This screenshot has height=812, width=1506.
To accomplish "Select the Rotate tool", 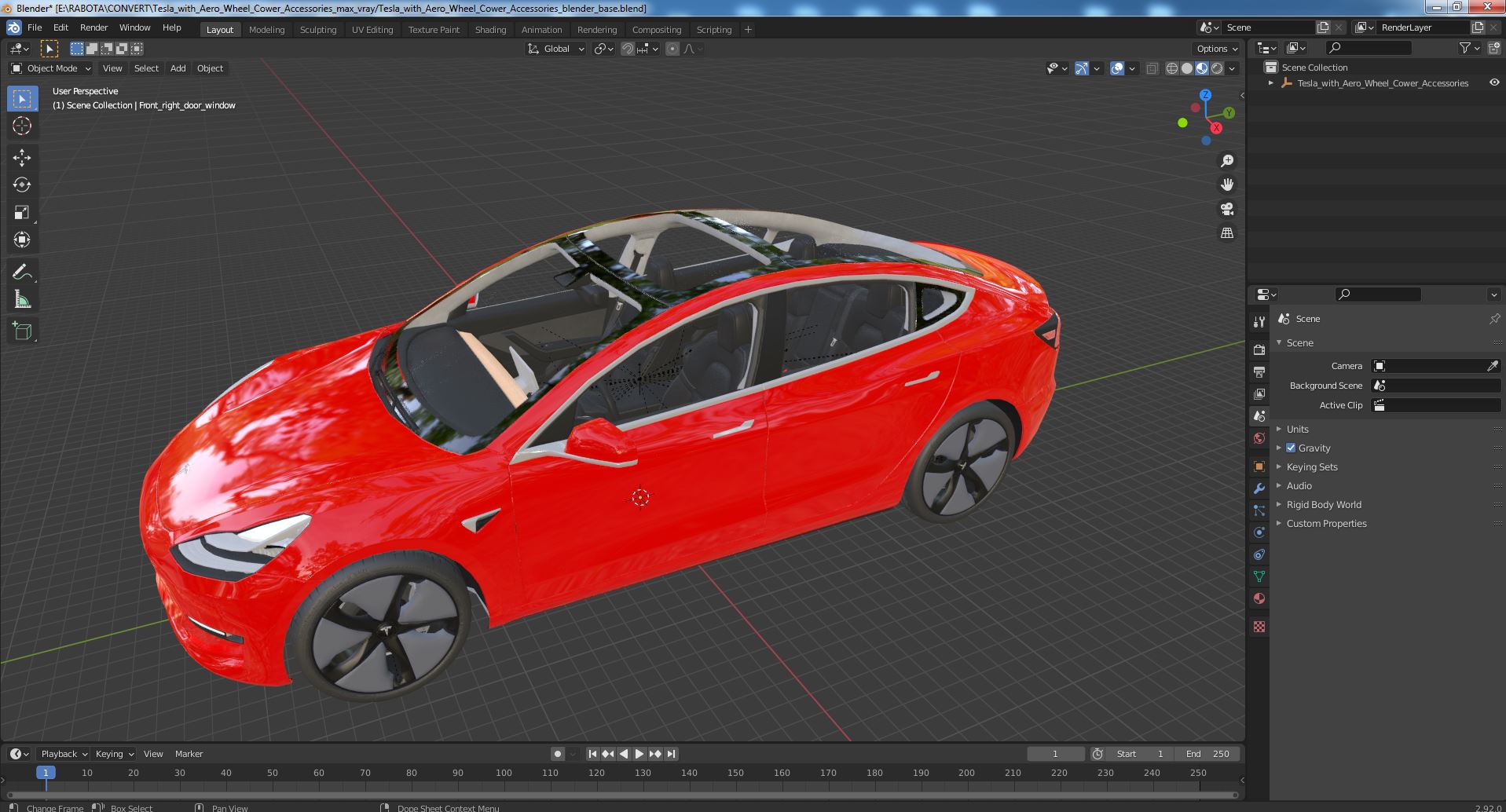I will pyautogui.click(x=22, y=185).
